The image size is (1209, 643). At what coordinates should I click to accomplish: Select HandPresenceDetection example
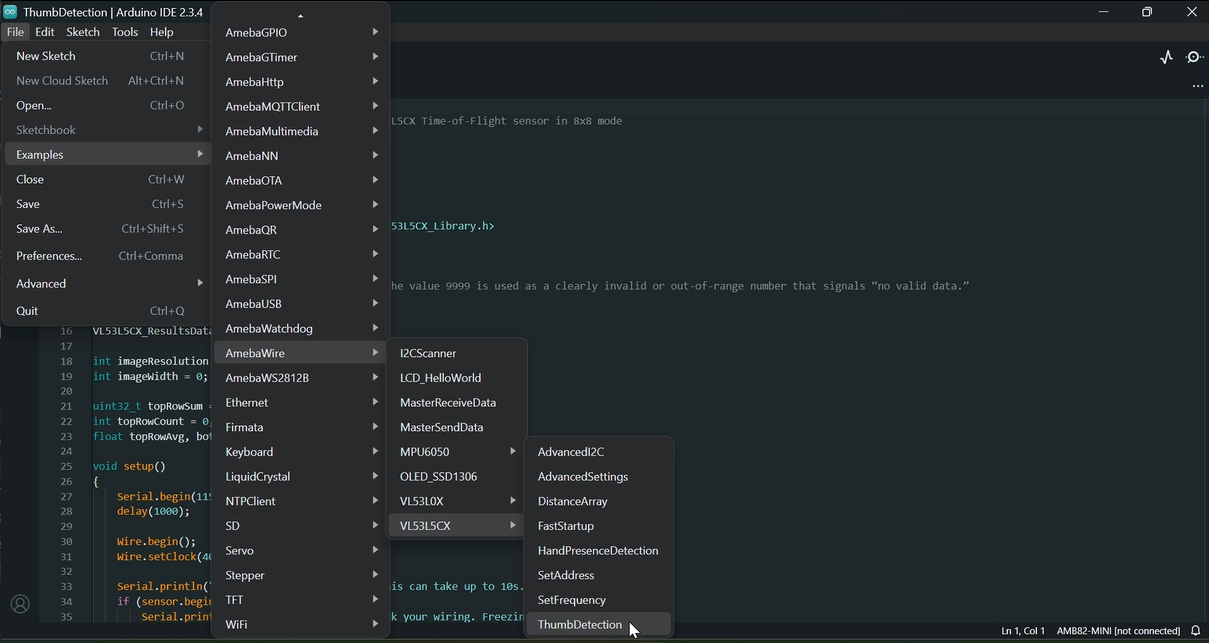(x=597, y=551)
